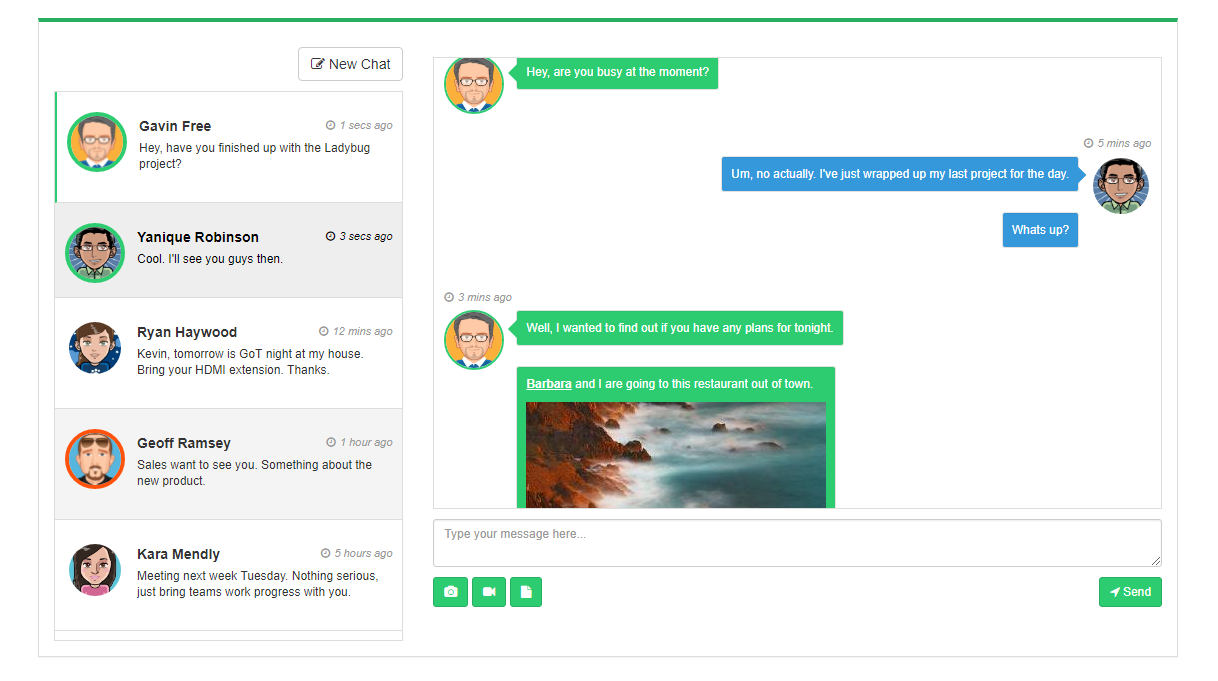Open the compose pencil icon in New Chat
Image resolution: width=1218 pixels, height=681 pixels.
click(x=318, y=63)
